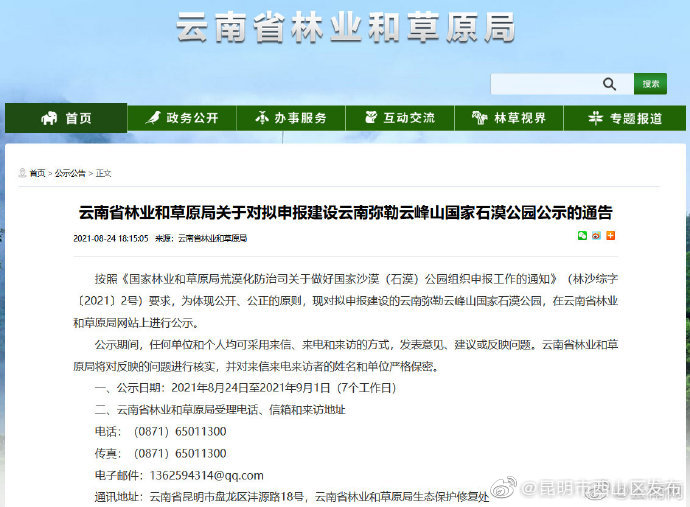Open the 互动交流 menu item
690x507 pixels.
coord(400,118)
